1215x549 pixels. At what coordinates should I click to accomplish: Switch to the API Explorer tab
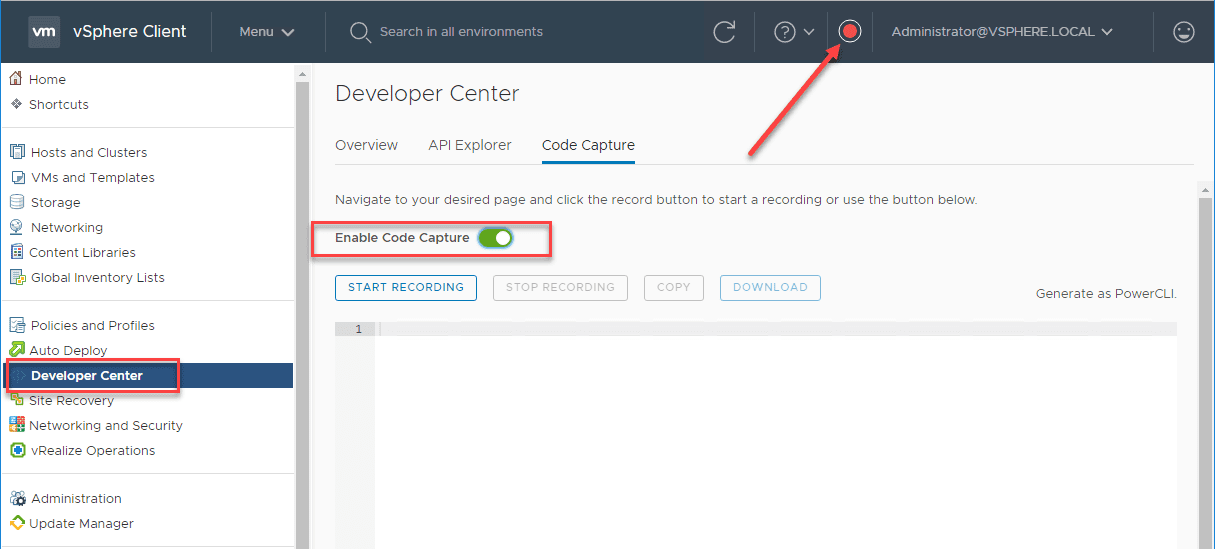[x=470, y=145]
